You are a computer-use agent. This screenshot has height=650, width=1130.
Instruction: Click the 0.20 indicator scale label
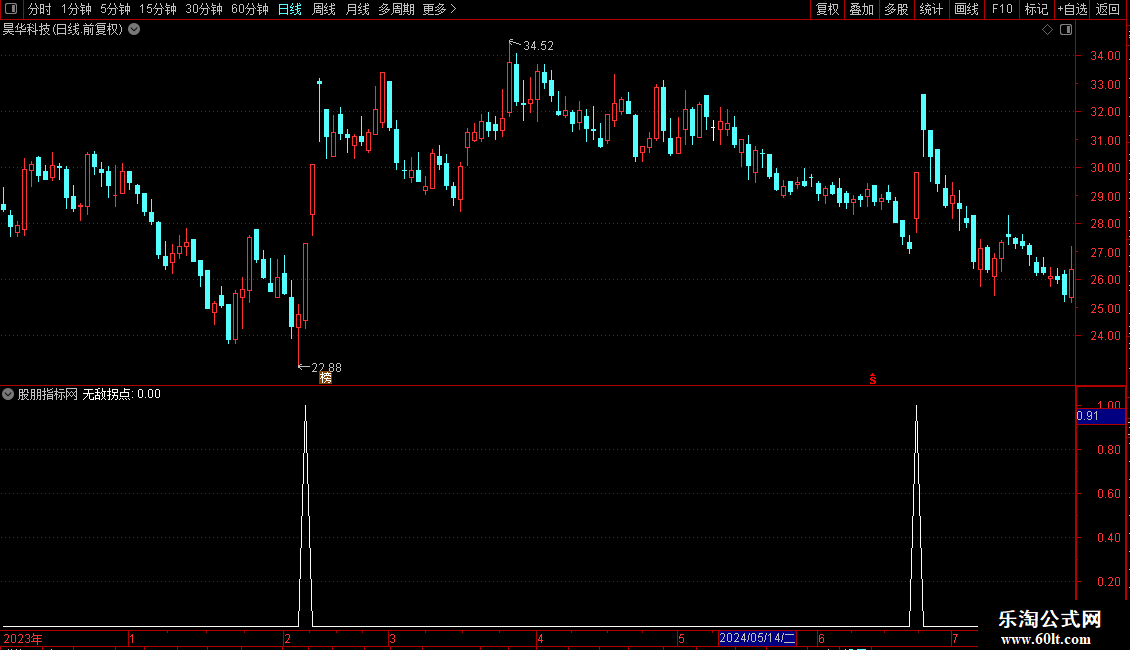pos(1108,582)
